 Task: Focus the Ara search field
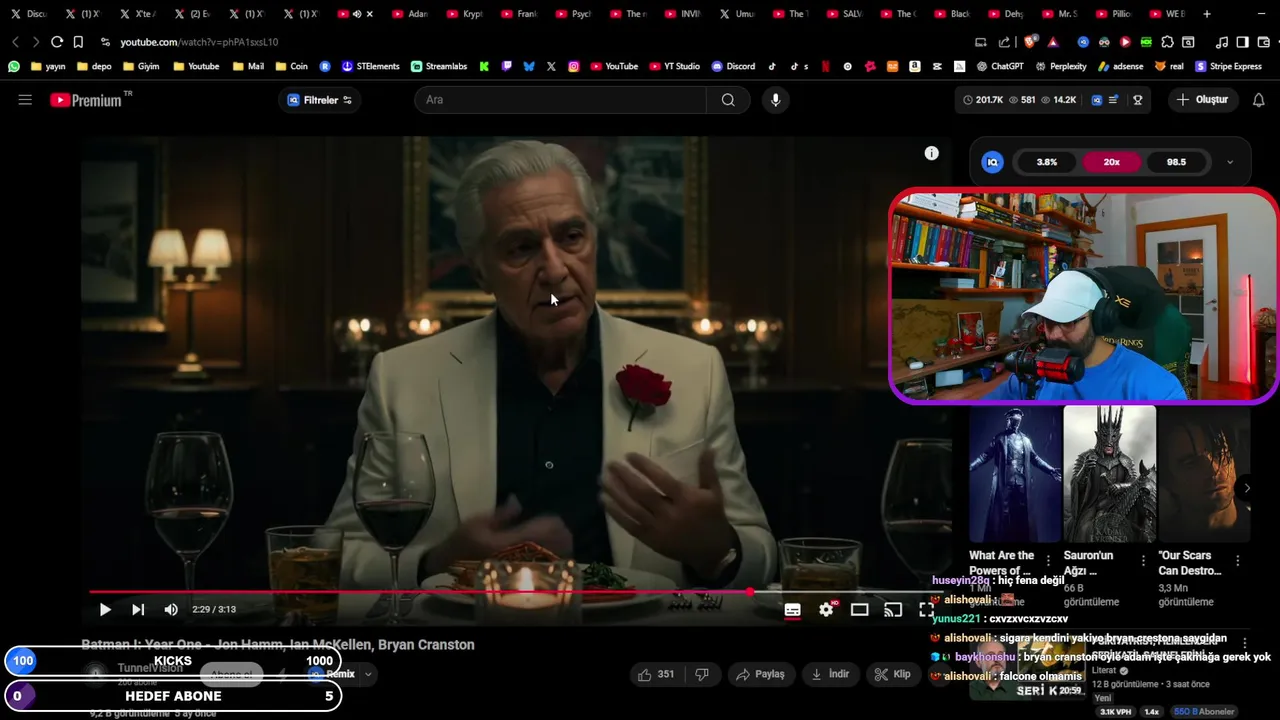point(560,100)
